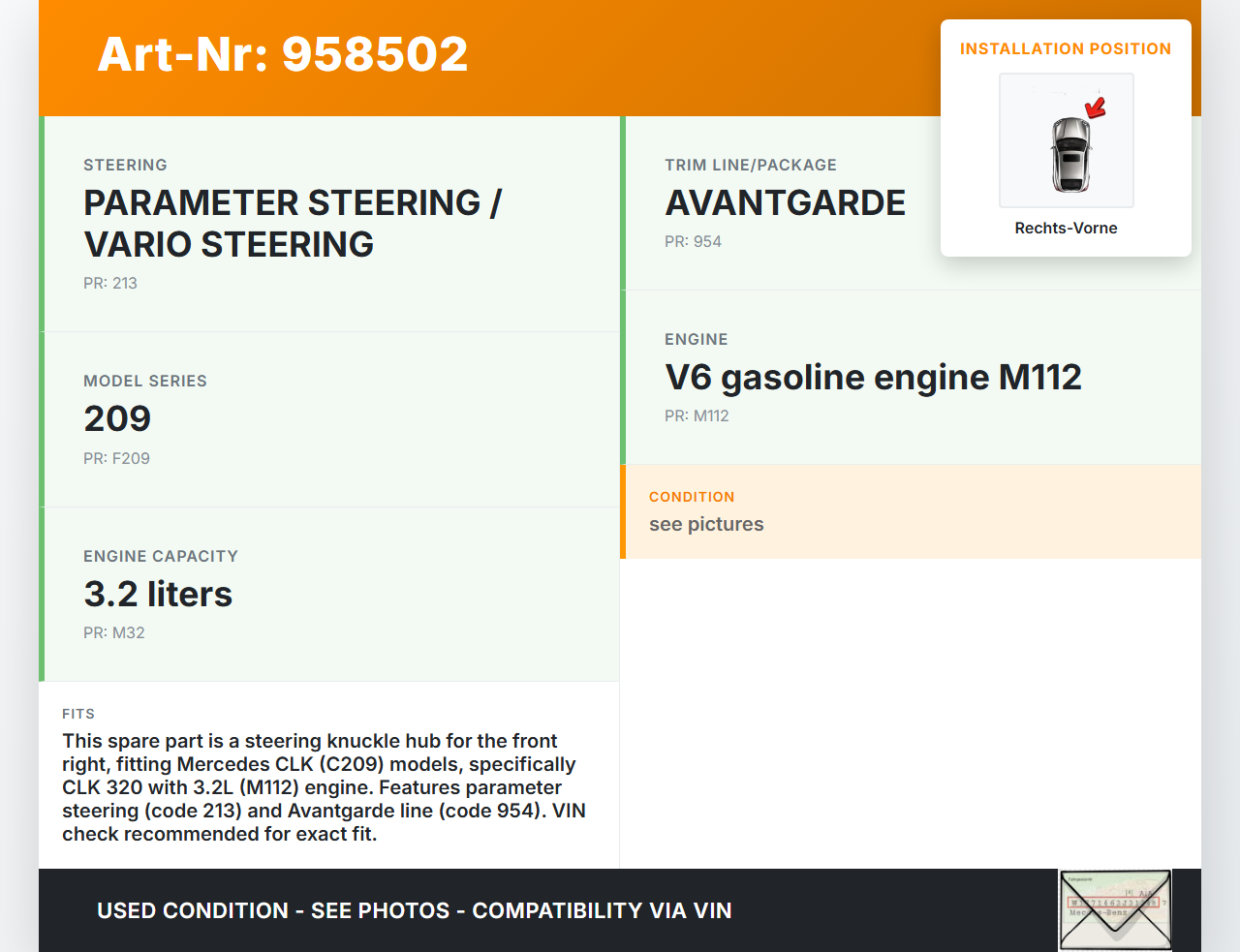
Task: Select the "3.2 liters" value
Action: 158,594
